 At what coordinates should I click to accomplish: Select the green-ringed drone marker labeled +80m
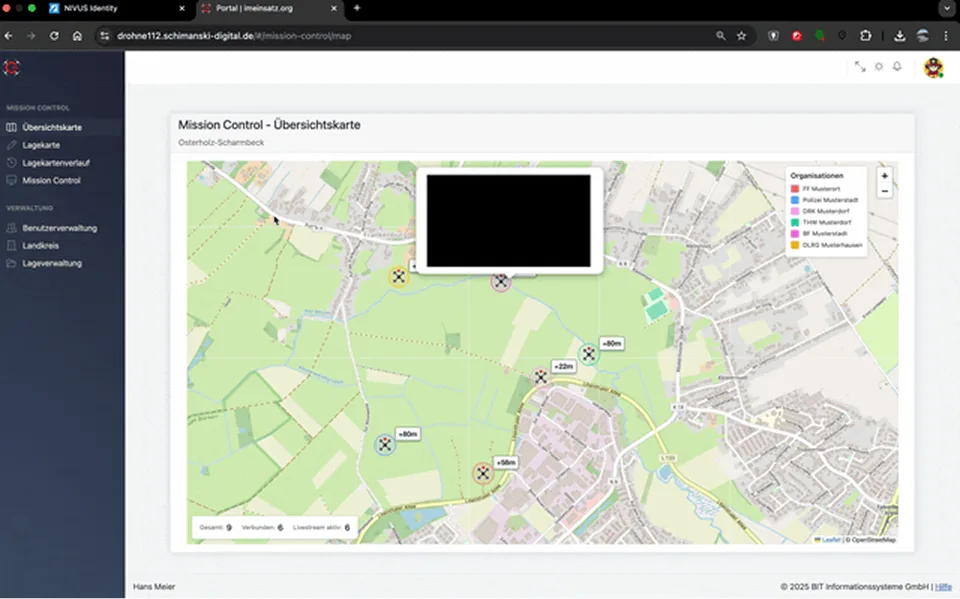click(588, 353)
